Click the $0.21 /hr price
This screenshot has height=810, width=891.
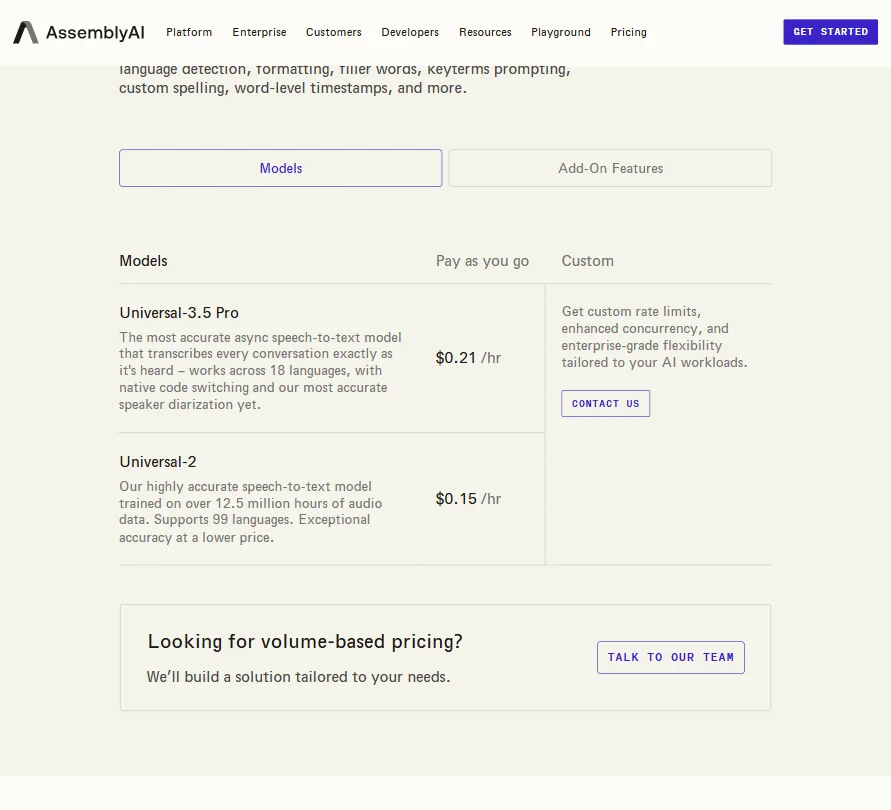point(468,358)
